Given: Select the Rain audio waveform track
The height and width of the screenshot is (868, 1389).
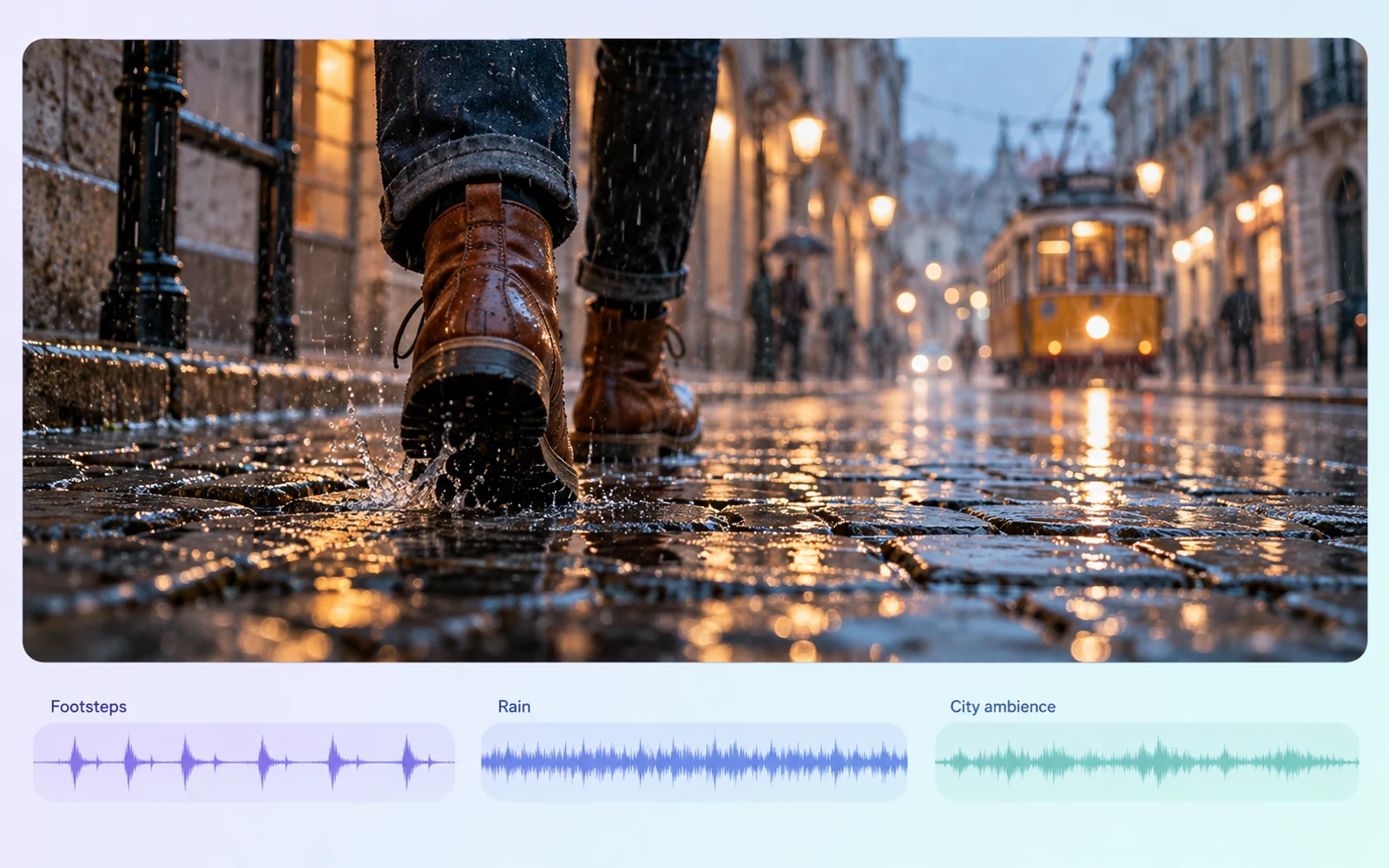Looking at the screenshot, I should pyautogui.click(x=694, y=762).
